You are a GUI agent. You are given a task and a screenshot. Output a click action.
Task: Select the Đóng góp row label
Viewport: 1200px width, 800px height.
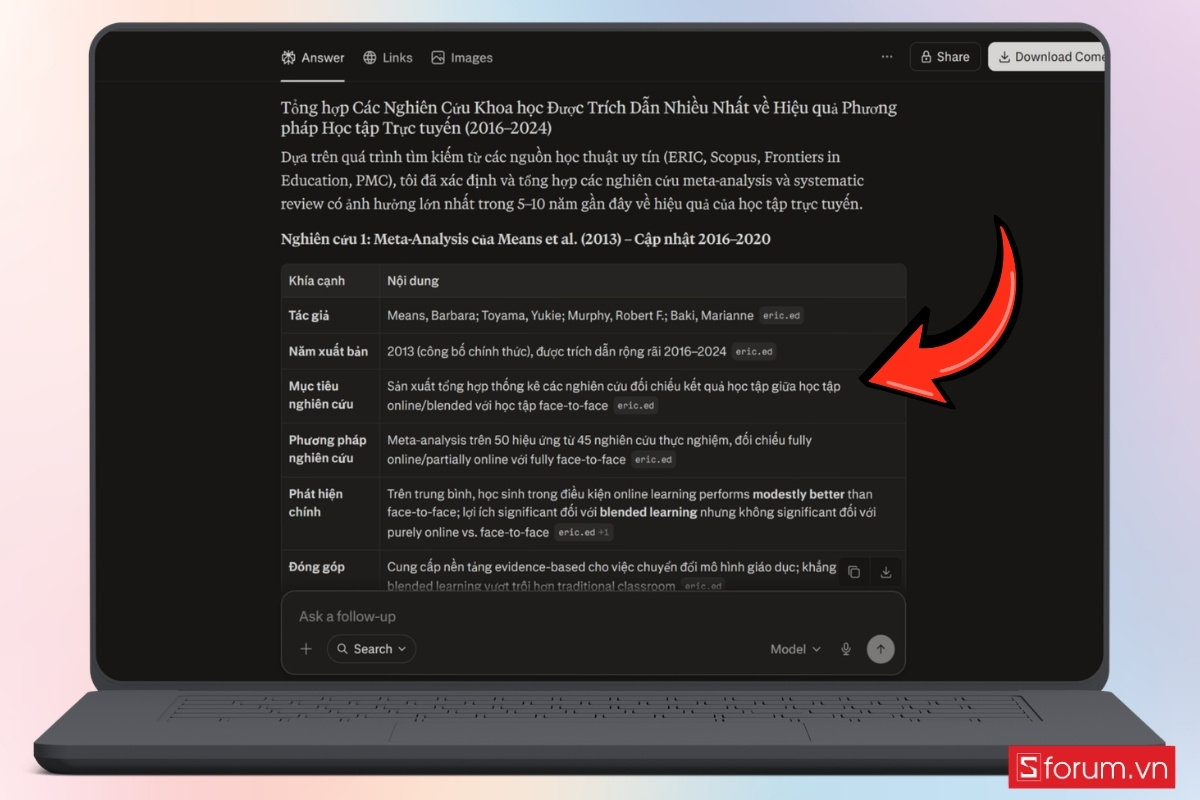tap(317, 567)
